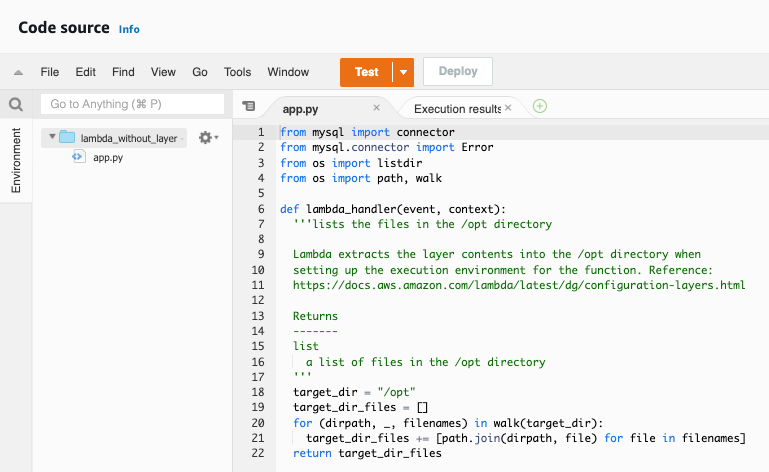Click the Deploy button
The image size is (769, 472).
point(458,72)
